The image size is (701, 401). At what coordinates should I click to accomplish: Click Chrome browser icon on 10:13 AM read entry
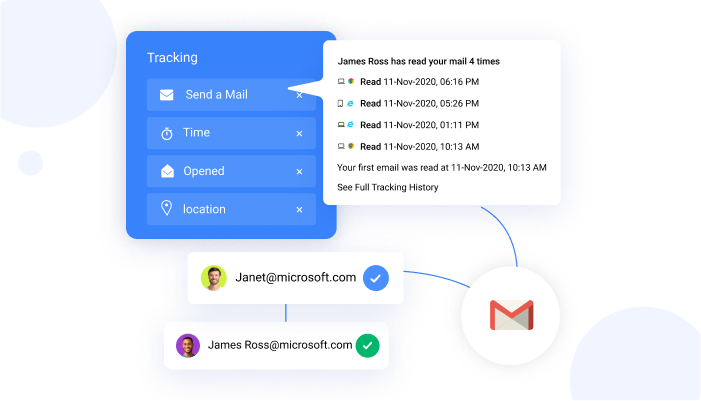click(351, 146)
